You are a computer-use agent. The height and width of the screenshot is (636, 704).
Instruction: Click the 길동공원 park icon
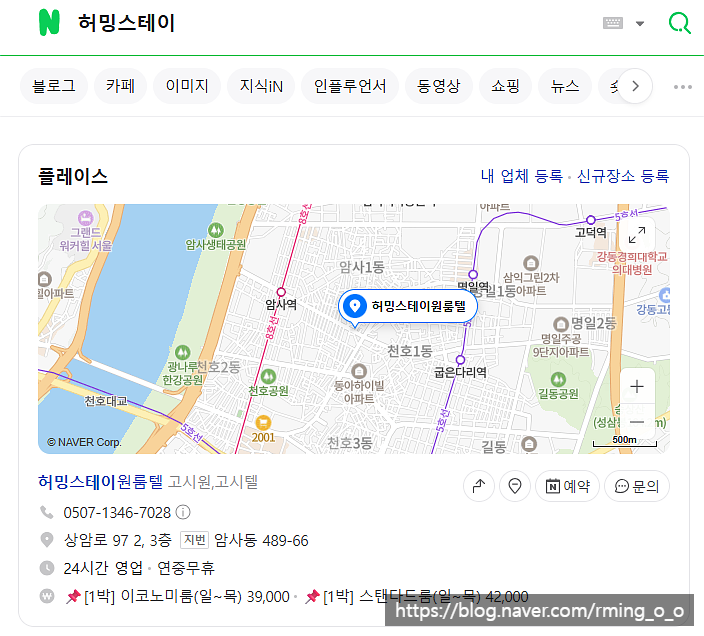pyautogui.click(x=558, y=380)
